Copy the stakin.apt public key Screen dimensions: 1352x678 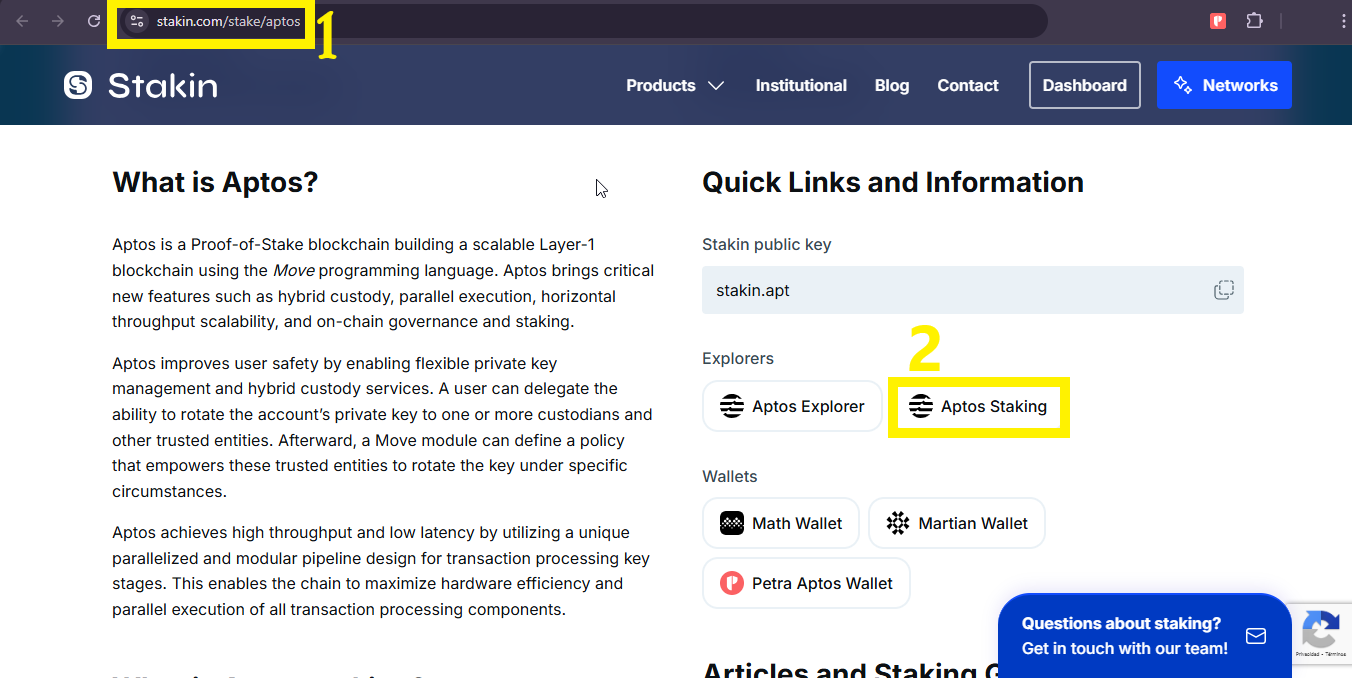pyautogui.click(x=1223, y=290)
